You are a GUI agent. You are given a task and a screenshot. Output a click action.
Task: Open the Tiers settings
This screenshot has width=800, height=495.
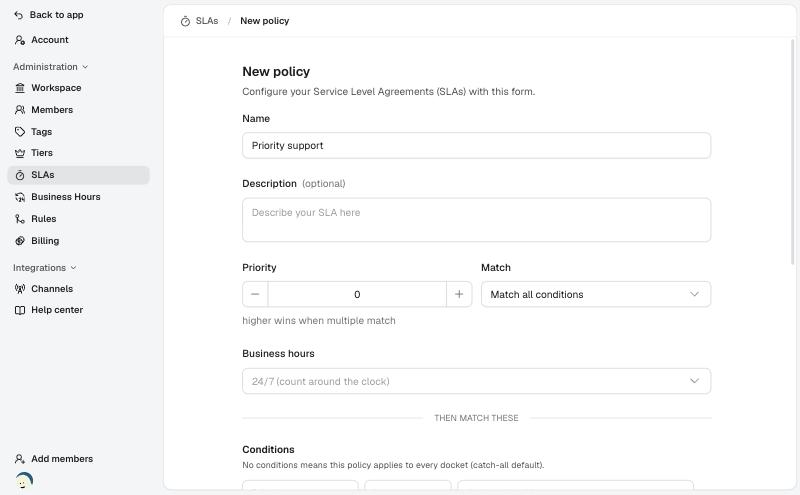pyautogui.click(x=79, y=153)
